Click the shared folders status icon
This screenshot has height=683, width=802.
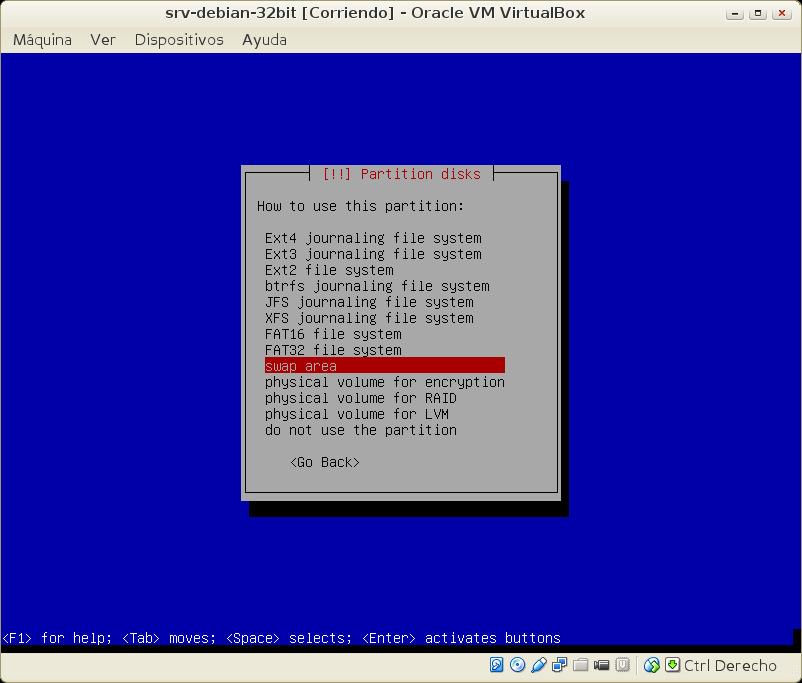(x=580, y=665)
